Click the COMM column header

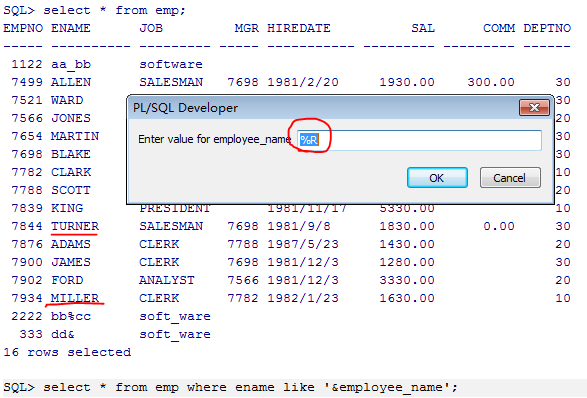point(499,28)
